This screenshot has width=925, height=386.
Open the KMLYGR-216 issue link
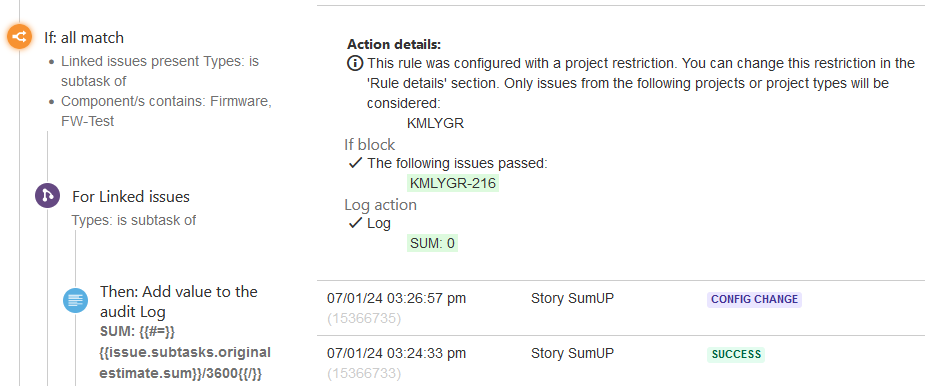pos(453,184)
